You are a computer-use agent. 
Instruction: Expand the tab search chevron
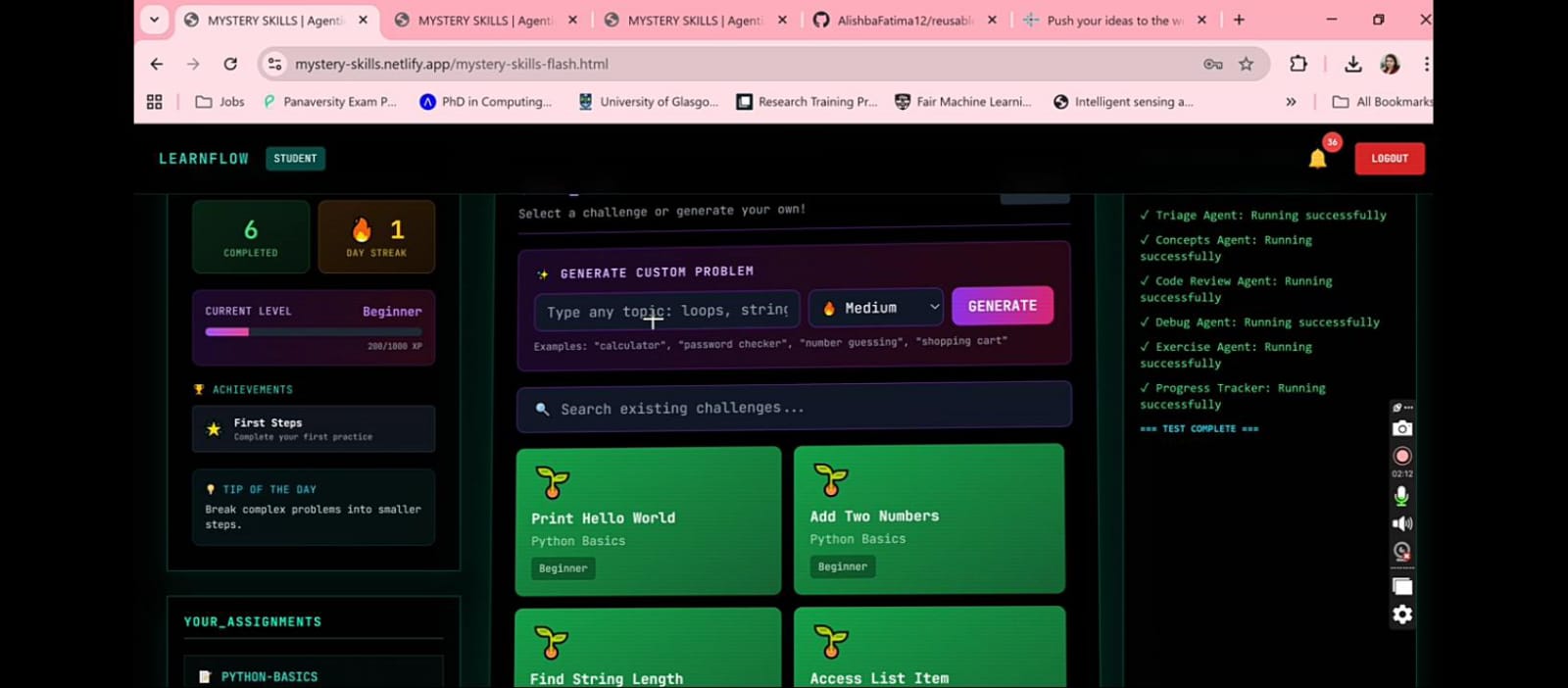pyautogui.click(x=154, y=20)
